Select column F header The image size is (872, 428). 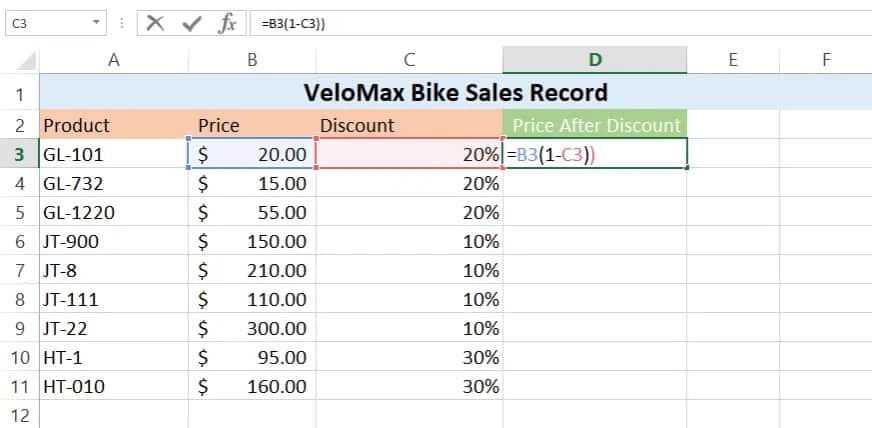pos(826,60)
